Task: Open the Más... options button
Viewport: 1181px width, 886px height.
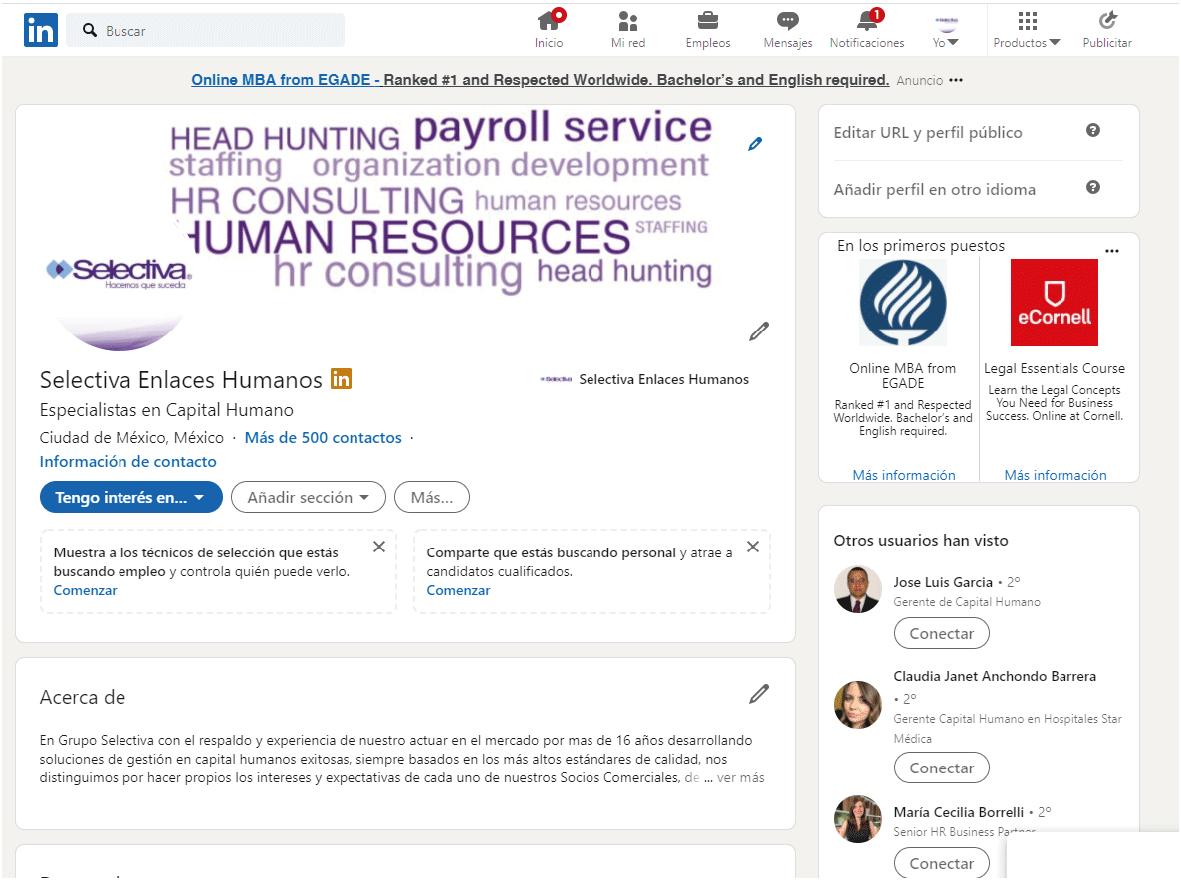Action: (x=432, y=497)
